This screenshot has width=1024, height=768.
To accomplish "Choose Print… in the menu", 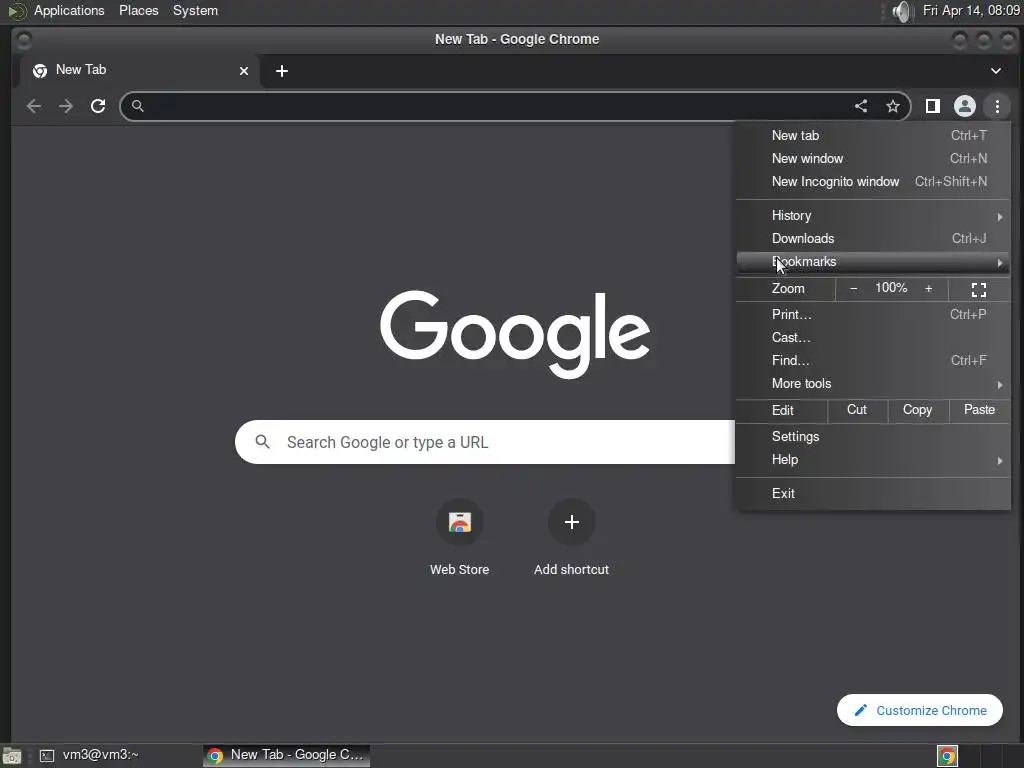I will (x=872, y=315).
